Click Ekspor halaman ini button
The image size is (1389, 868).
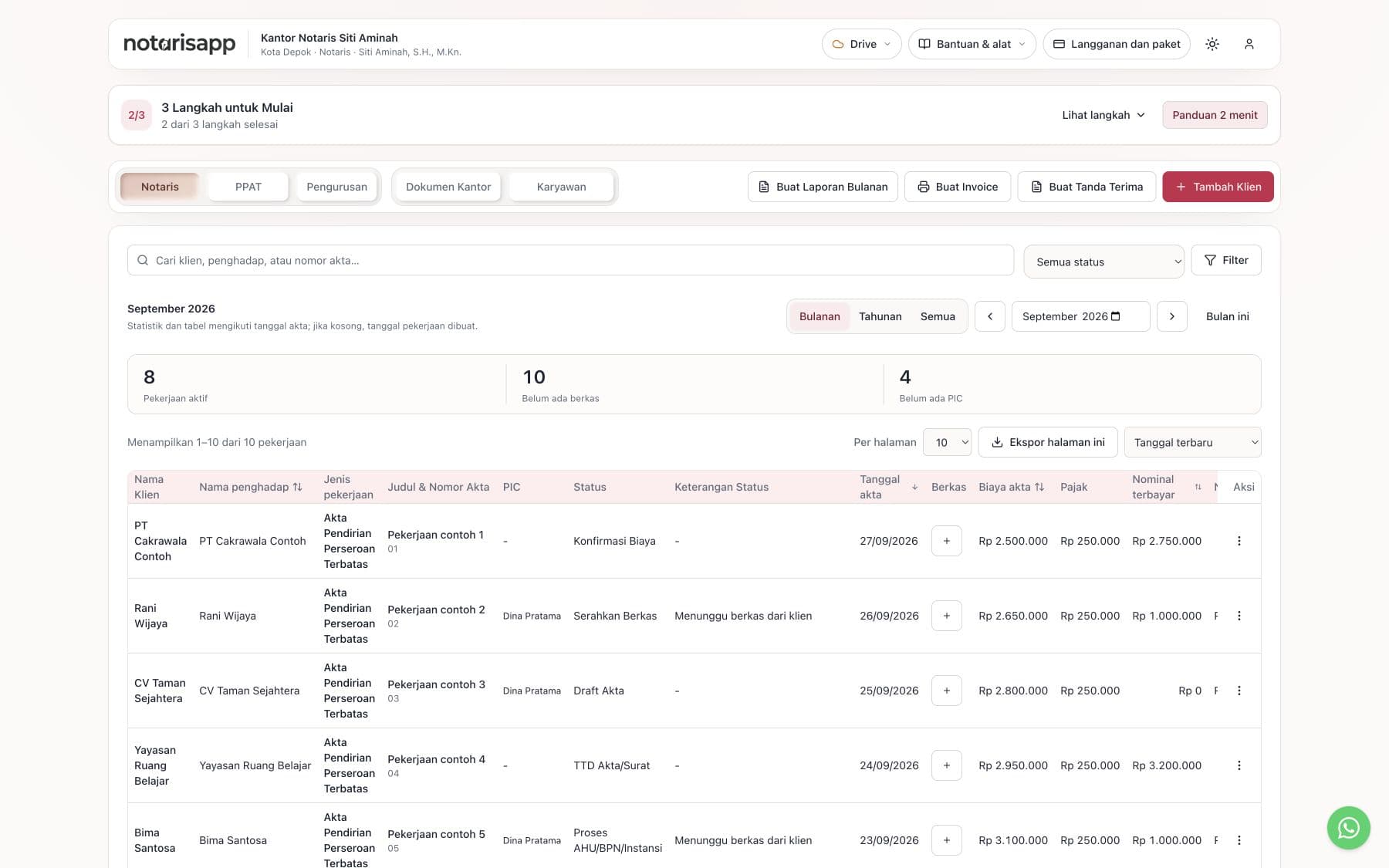(1048, 442)
